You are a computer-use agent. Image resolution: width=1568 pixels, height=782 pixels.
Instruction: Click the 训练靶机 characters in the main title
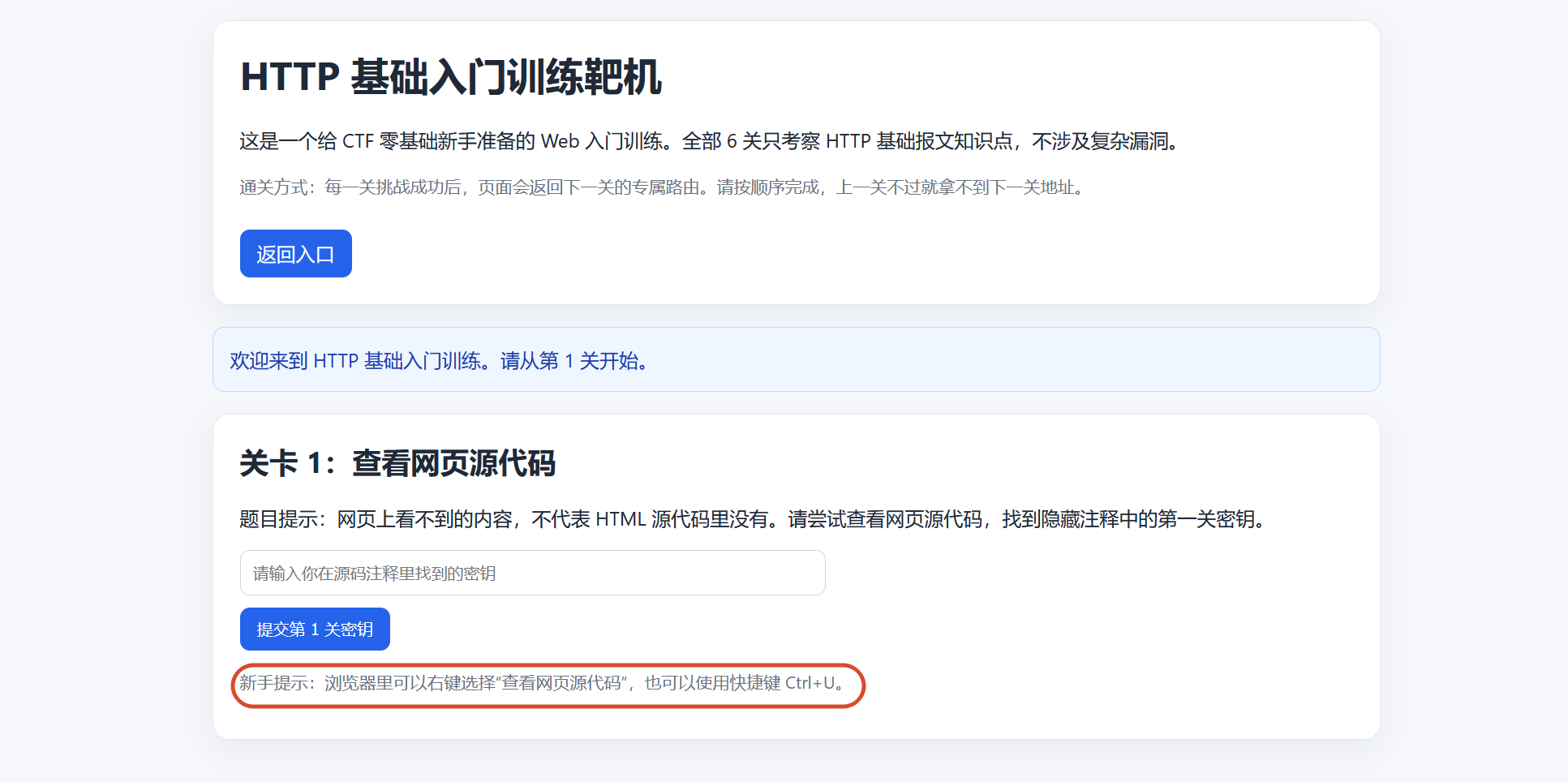584,77
